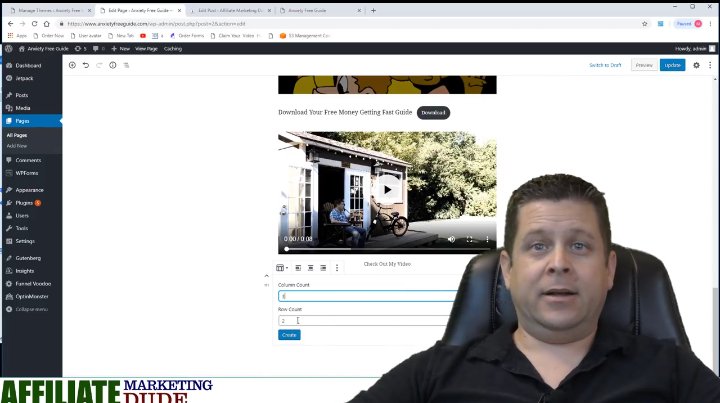Open editor settings gear icon

pyautogui.click(x=696, y=65)
